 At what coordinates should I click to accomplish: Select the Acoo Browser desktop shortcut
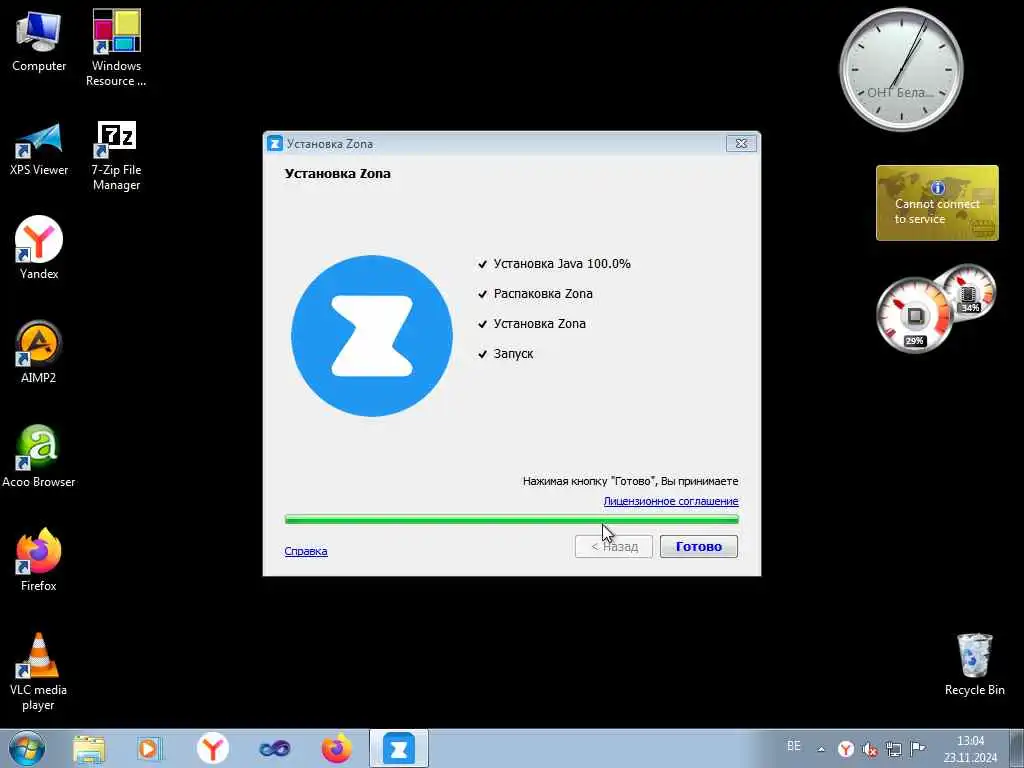[x=39, y=456]
